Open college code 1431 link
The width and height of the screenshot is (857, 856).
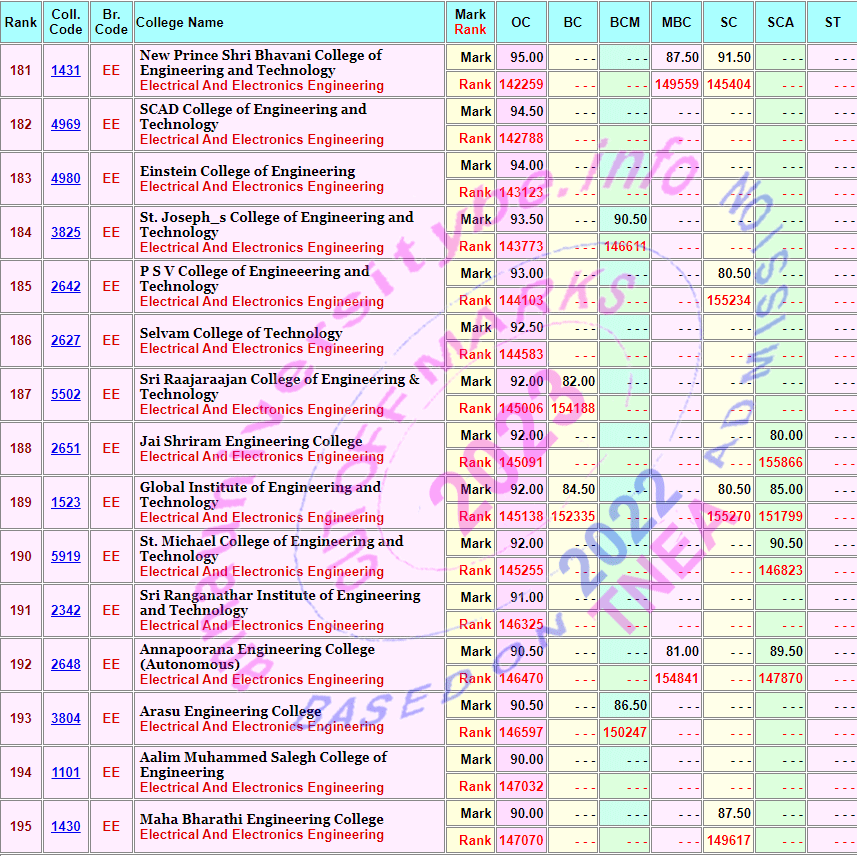tap(66, 71)
